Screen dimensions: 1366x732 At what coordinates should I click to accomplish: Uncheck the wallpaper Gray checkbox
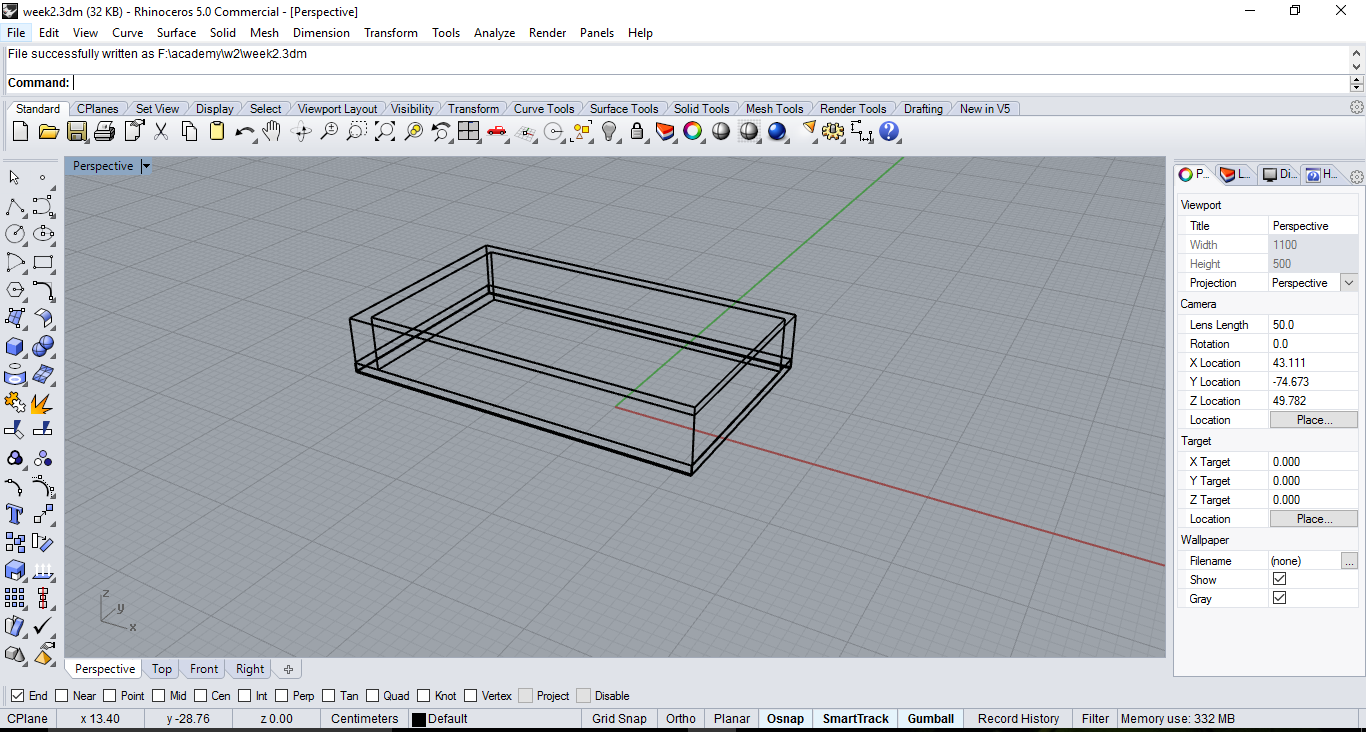coord(1279,598)
